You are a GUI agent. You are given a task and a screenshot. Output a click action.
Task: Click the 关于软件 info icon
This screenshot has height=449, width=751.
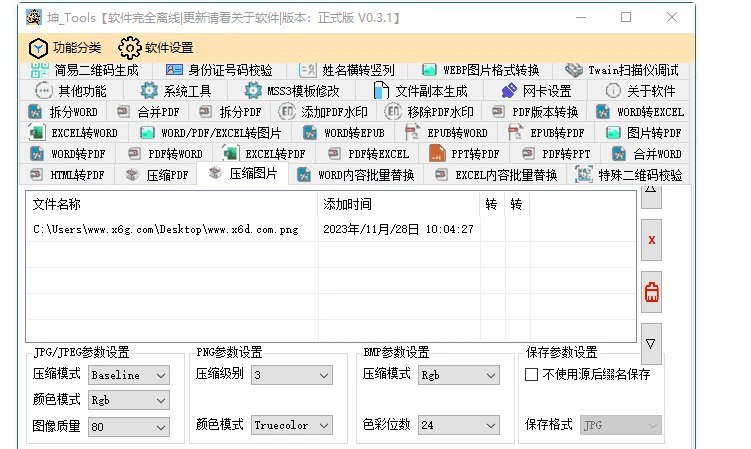coord(613,91)
